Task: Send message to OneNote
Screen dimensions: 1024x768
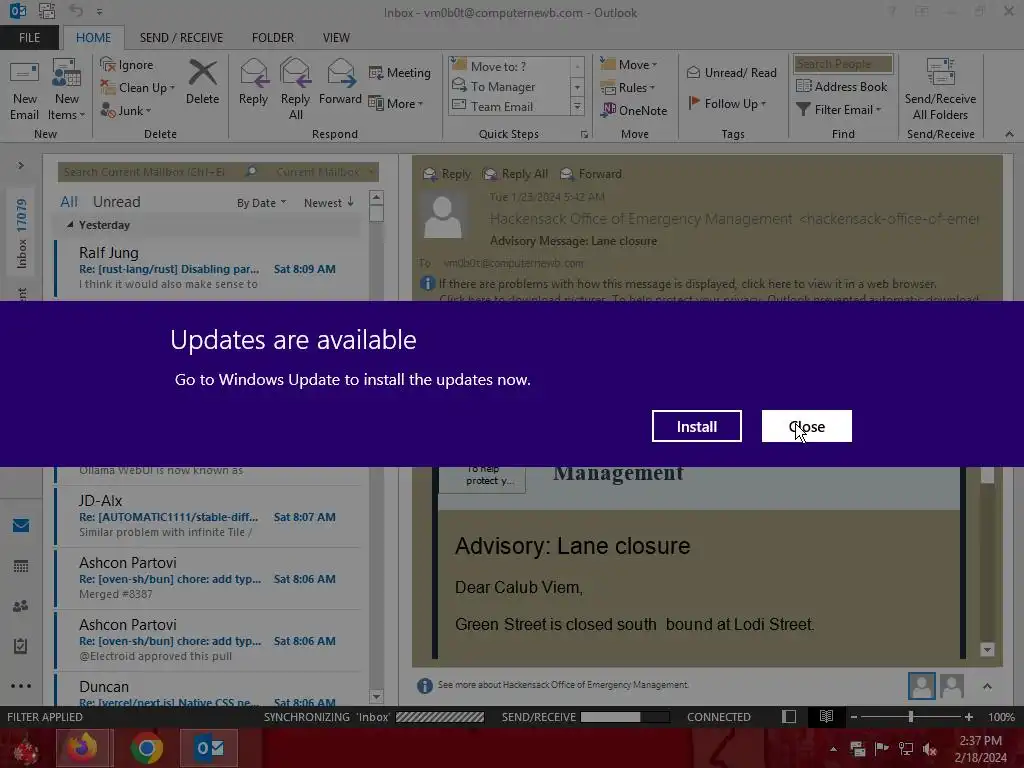Action: [x=634, y=110]
